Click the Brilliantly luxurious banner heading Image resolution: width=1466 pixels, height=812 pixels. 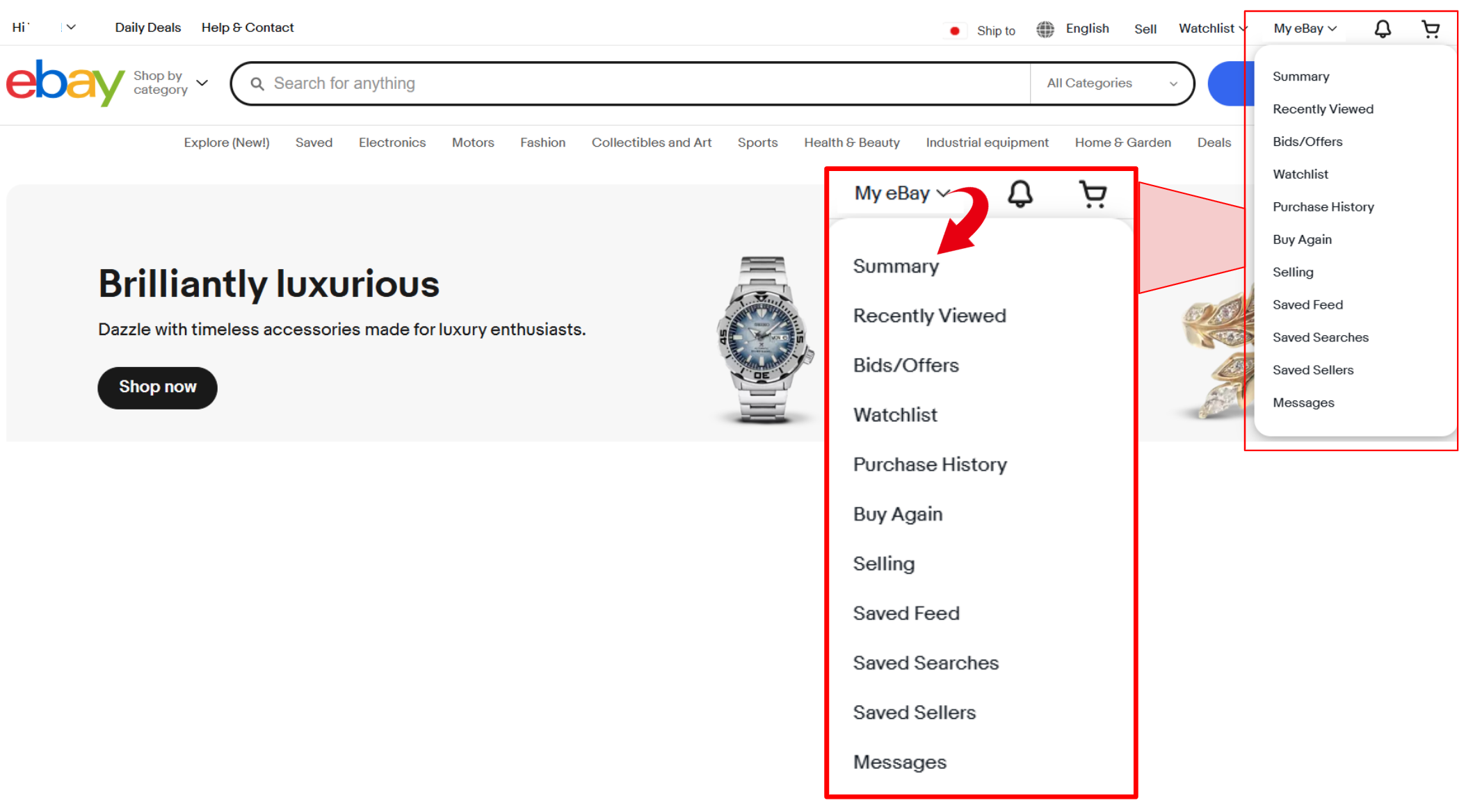click(268, 284)
